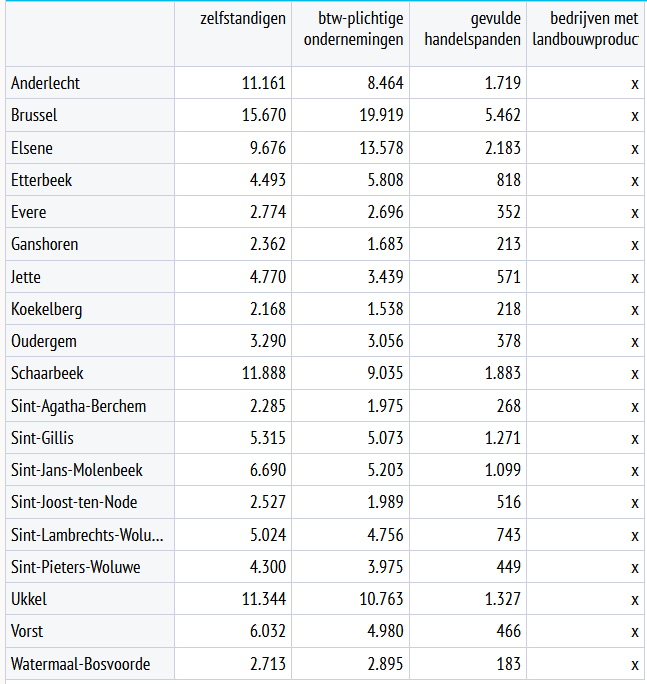Click the Ukkel row label
This screenshot has width=647, height=684.
click(x=29, y=599)
